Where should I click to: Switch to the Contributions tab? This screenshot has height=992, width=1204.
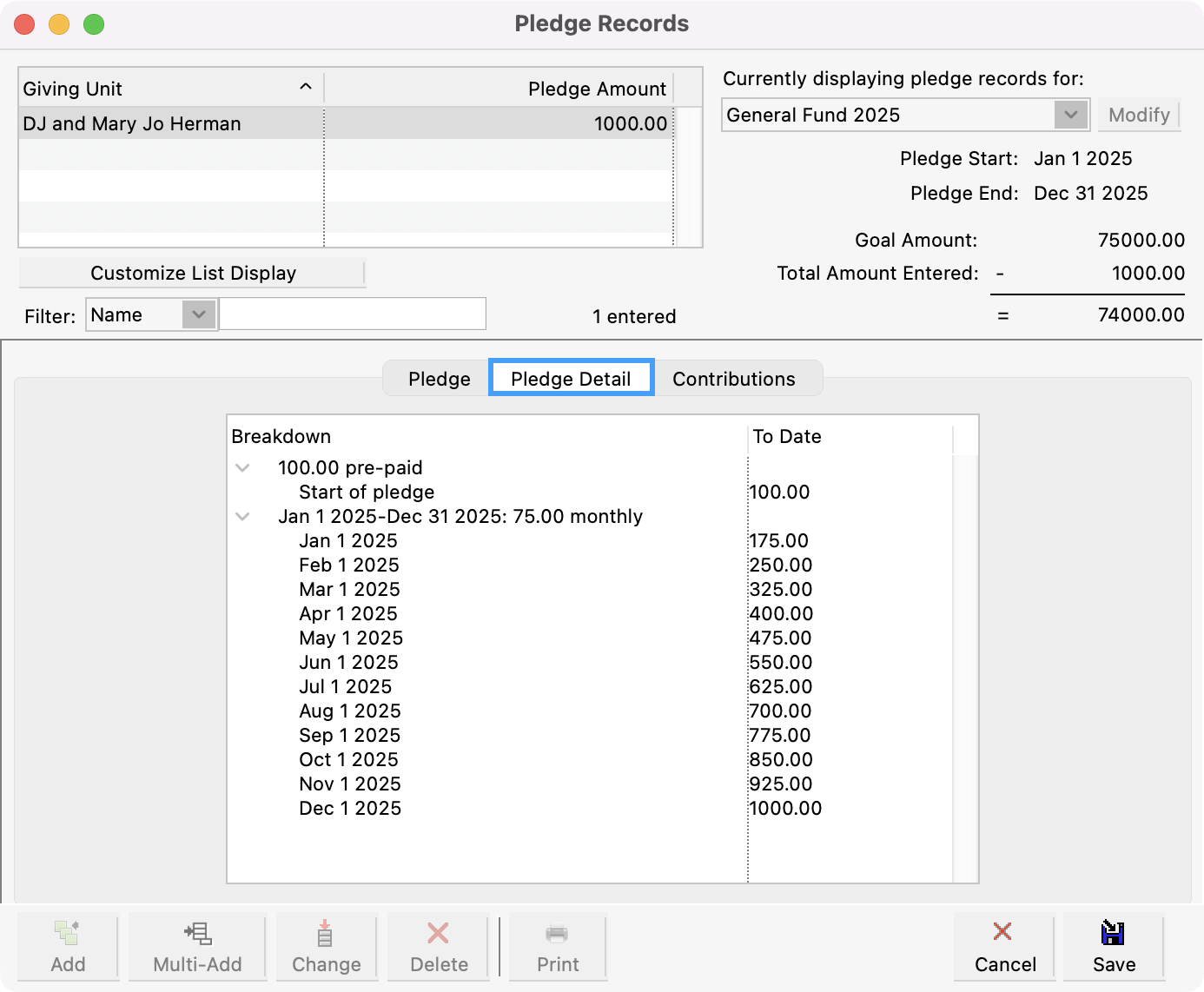pyautogui.click(x=733, y=379)
